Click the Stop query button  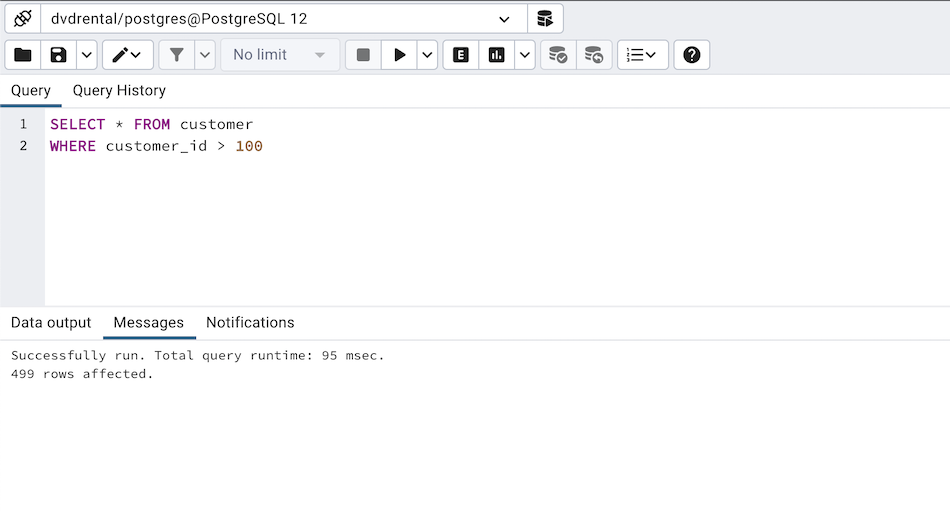click(363, 55)
